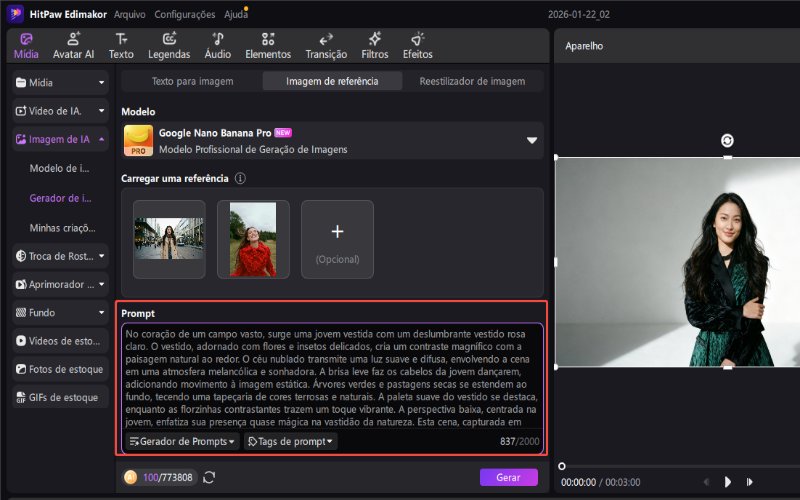Click the AI credits coin icon
The height and width of the screenshot is (500, 800).
tap(130, 477)
